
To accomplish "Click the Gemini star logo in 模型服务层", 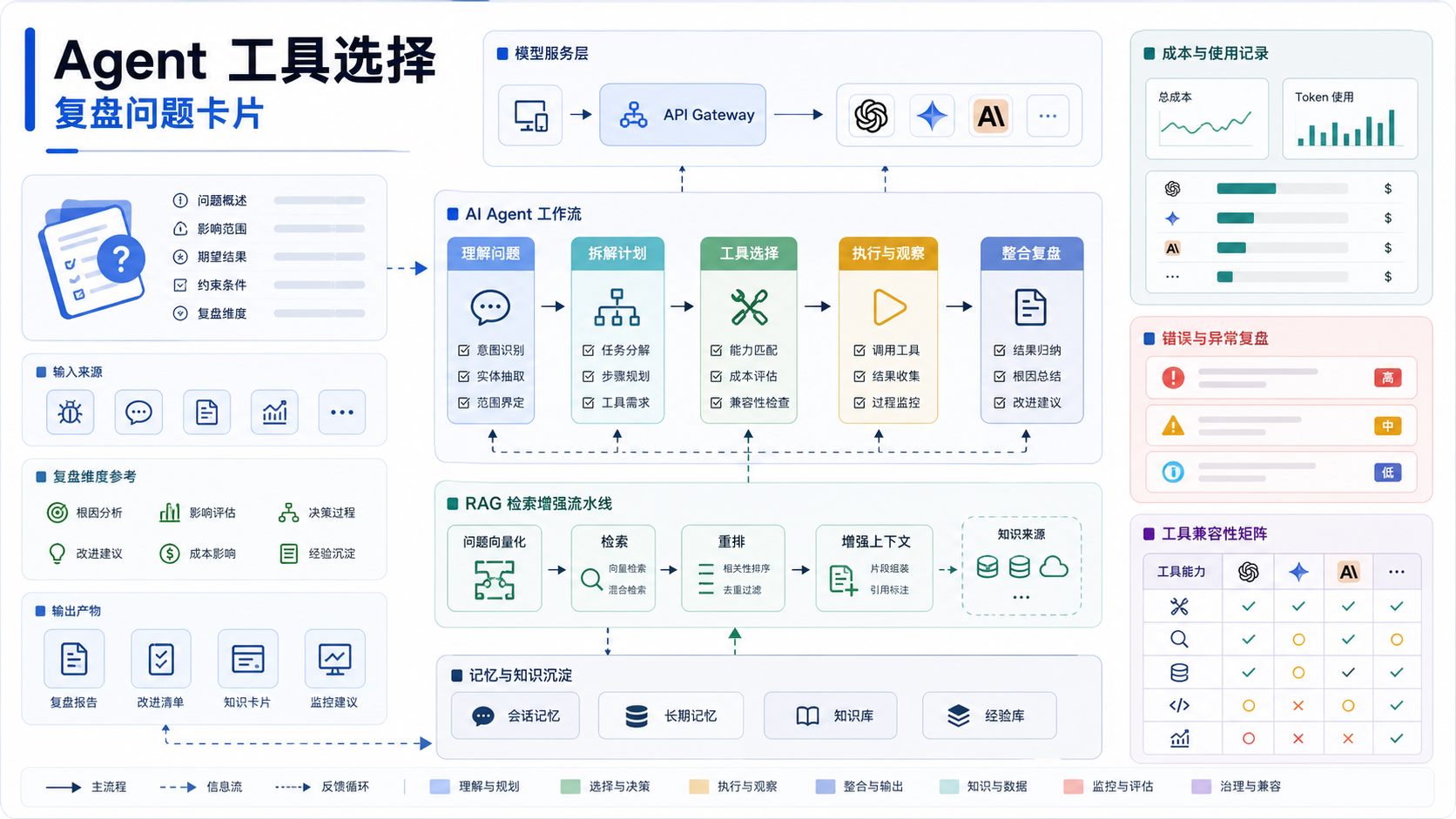I will pos(932,115).
